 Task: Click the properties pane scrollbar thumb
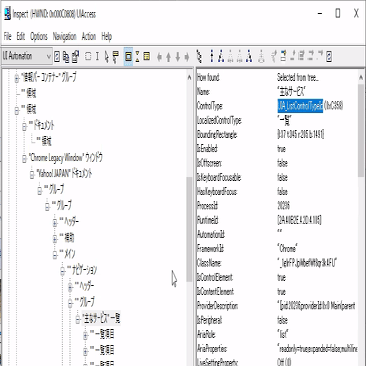pos(361,130)
